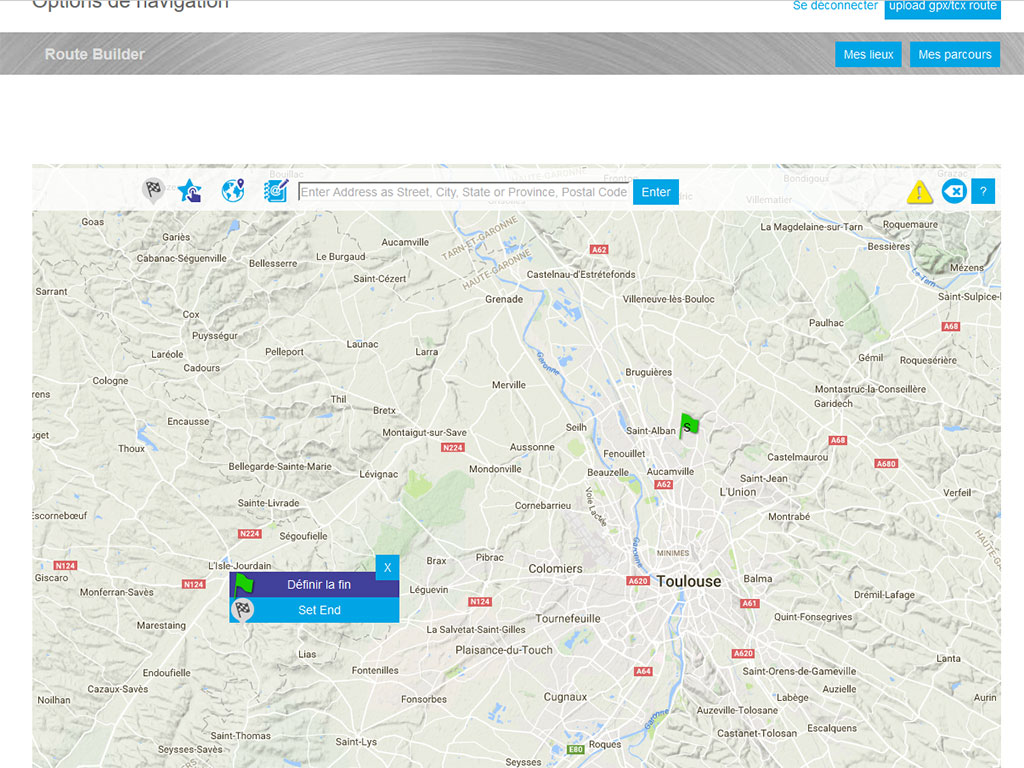Open the star favorites tool in toolbar
The height and width of the screenshot is (768, 1024).
[x=190, y=191]
